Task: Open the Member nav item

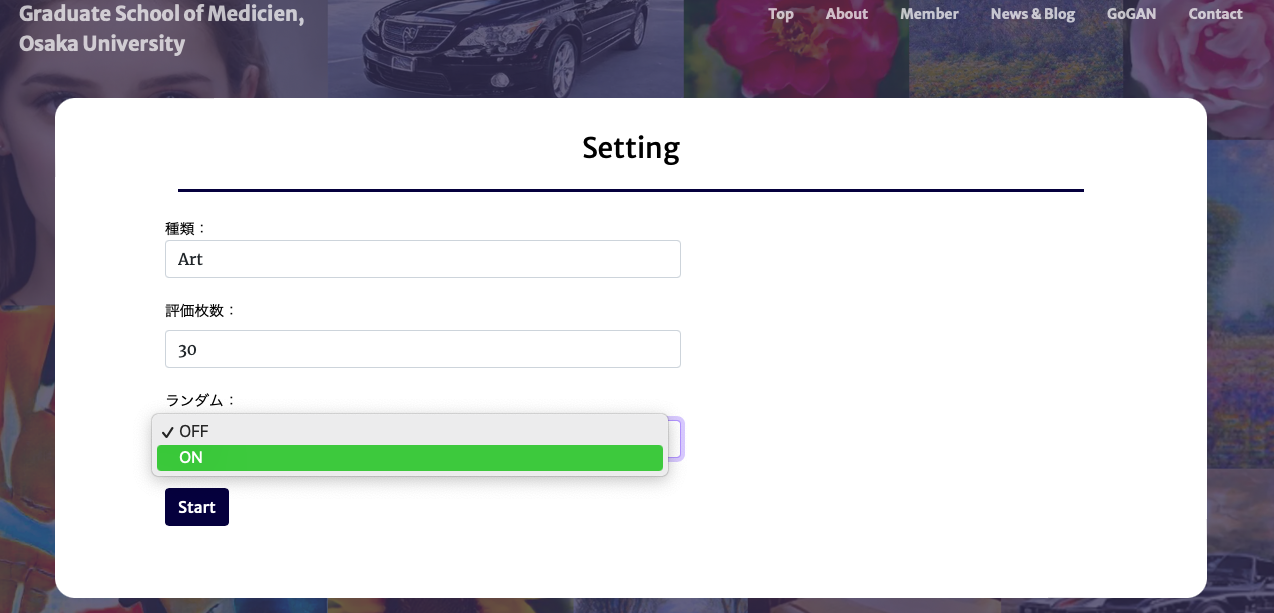Action: click(x=929, y=14)
